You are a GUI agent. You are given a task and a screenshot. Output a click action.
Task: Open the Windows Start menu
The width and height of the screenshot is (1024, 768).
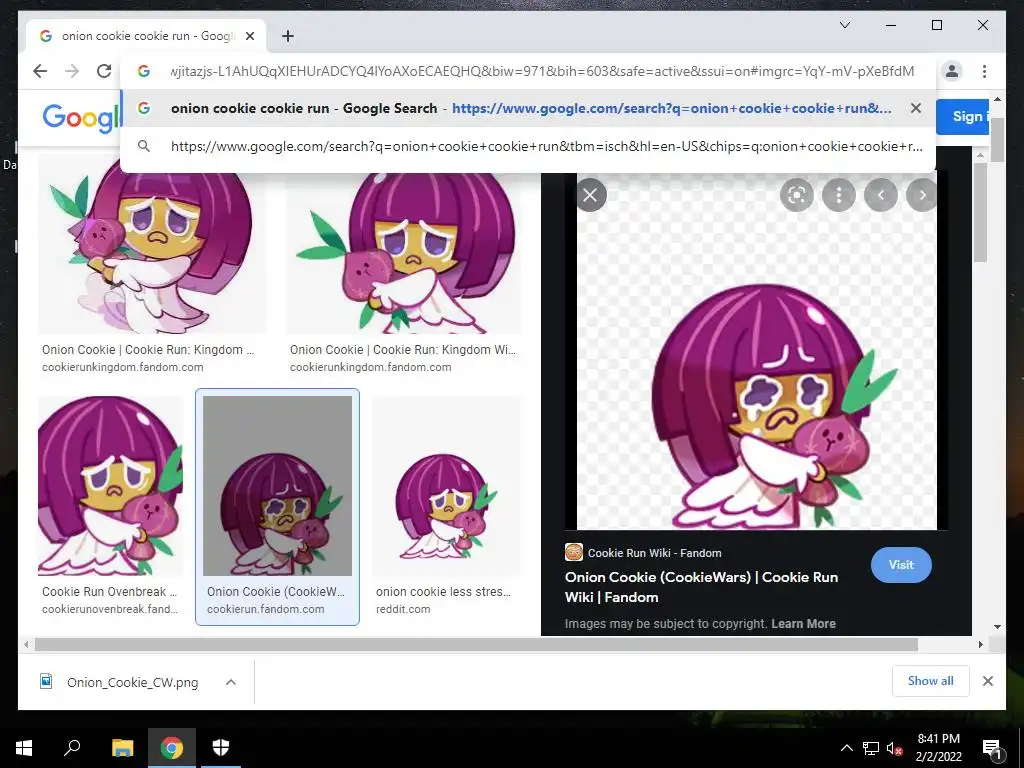pyautogui.click(x=24, y=748)
